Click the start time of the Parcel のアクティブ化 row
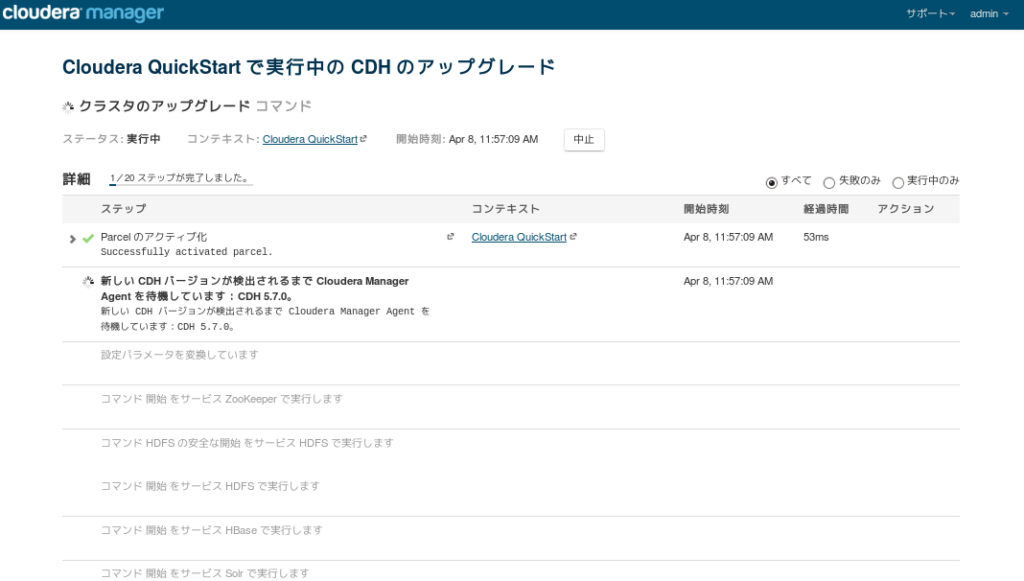Image resolution: width=1024 pixels, height=581 pixels. (x=728, y=237)
